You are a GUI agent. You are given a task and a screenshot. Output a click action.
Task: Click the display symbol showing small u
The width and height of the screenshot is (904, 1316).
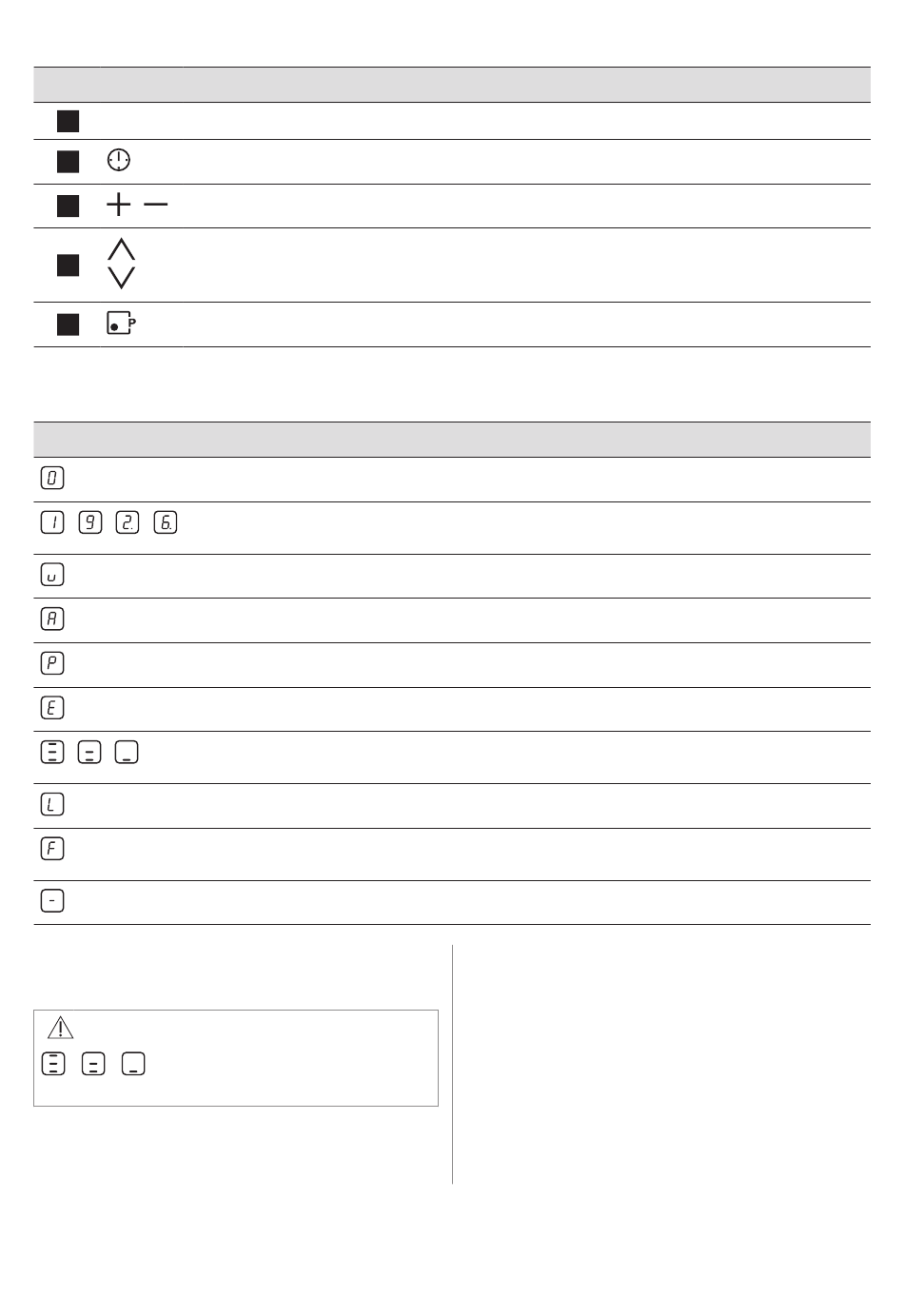coord(52,575)
